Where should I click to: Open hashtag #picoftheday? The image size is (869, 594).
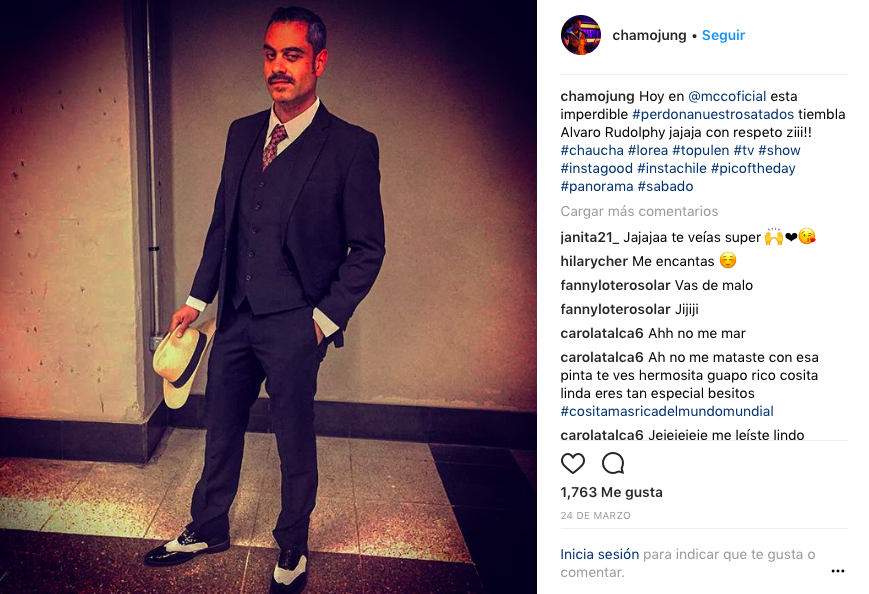[753, 168]
